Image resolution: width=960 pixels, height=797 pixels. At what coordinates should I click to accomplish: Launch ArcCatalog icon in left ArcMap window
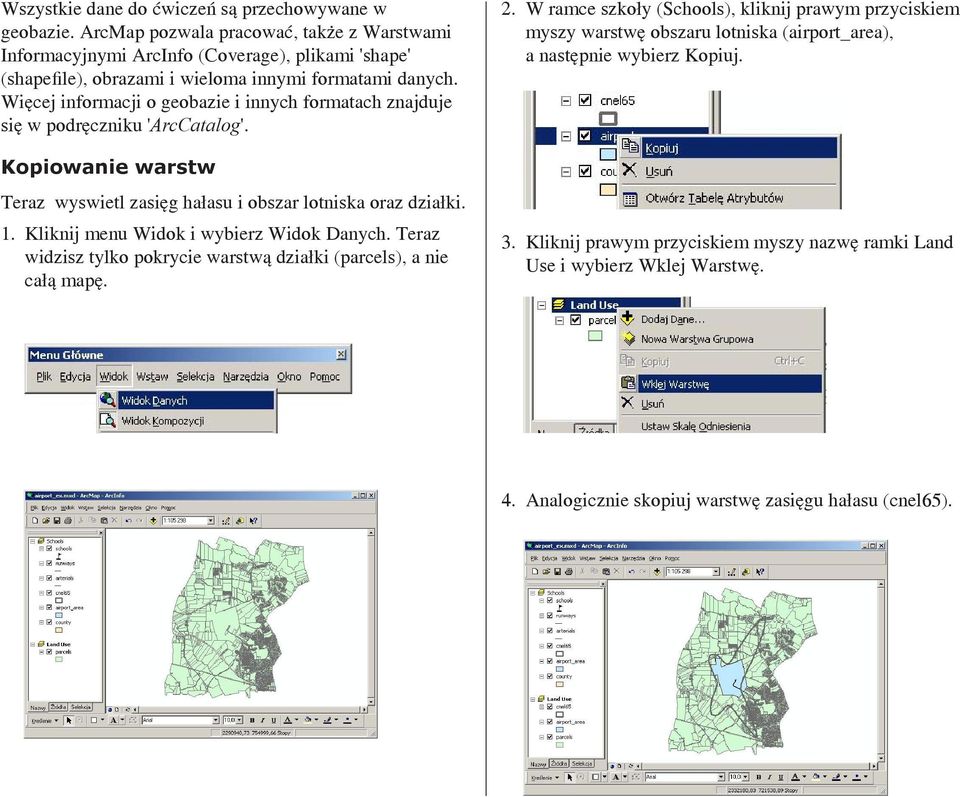(239, 521)
